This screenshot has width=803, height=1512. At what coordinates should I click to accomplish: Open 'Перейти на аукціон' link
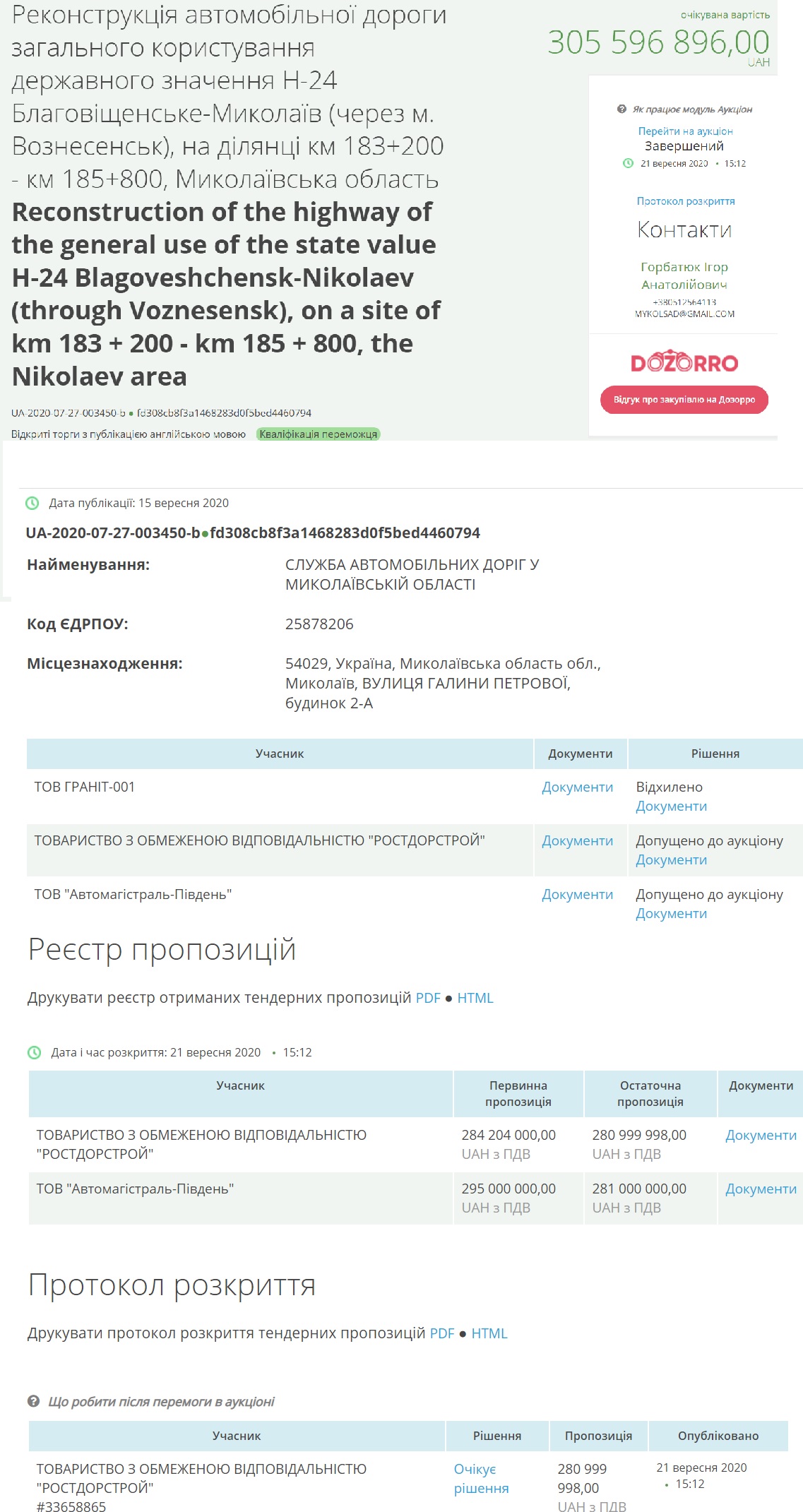click(x=685, y=131)
